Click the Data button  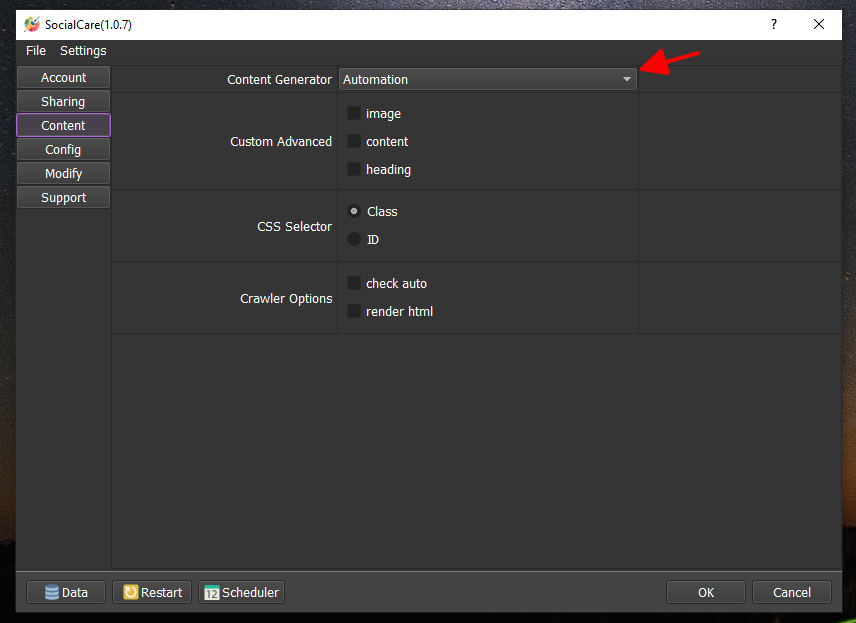(66, 592)
